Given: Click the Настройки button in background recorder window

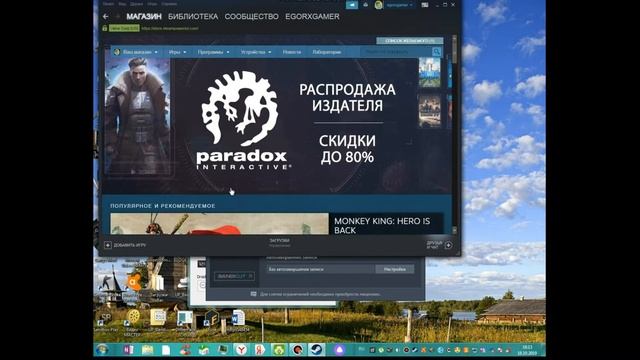Looking at the screenshot, I should 395,269.
